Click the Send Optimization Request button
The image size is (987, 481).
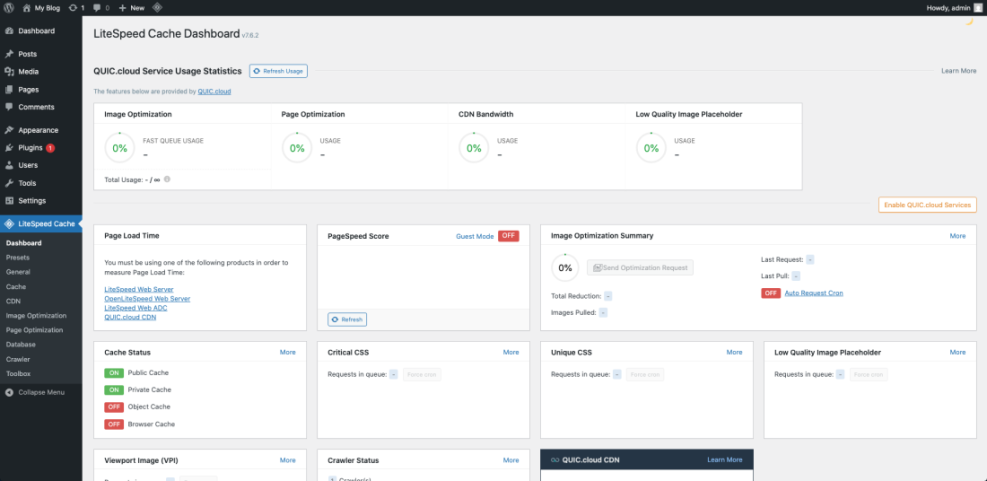tap(640, 268)
